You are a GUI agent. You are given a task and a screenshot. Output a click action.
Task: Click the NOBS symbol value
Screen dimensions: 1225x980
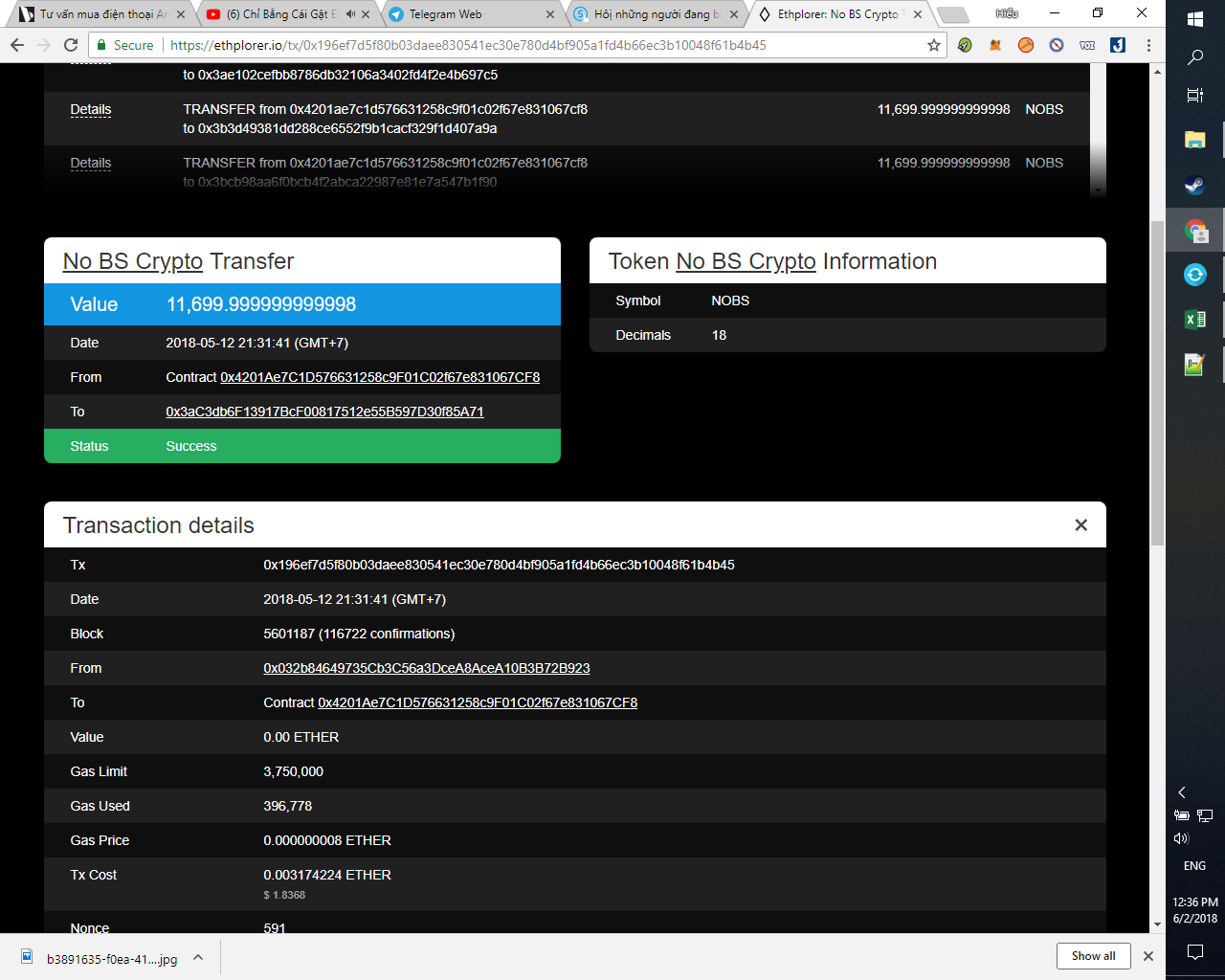click(x=730, y=301)
